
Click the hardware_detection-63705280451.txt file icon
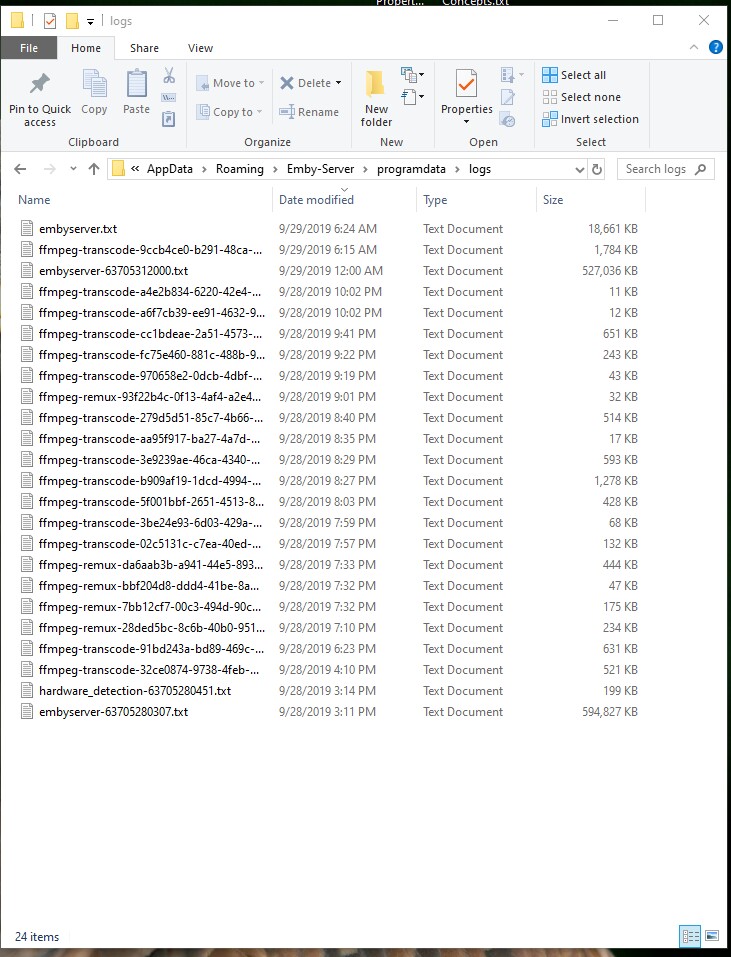pos(27,690)
